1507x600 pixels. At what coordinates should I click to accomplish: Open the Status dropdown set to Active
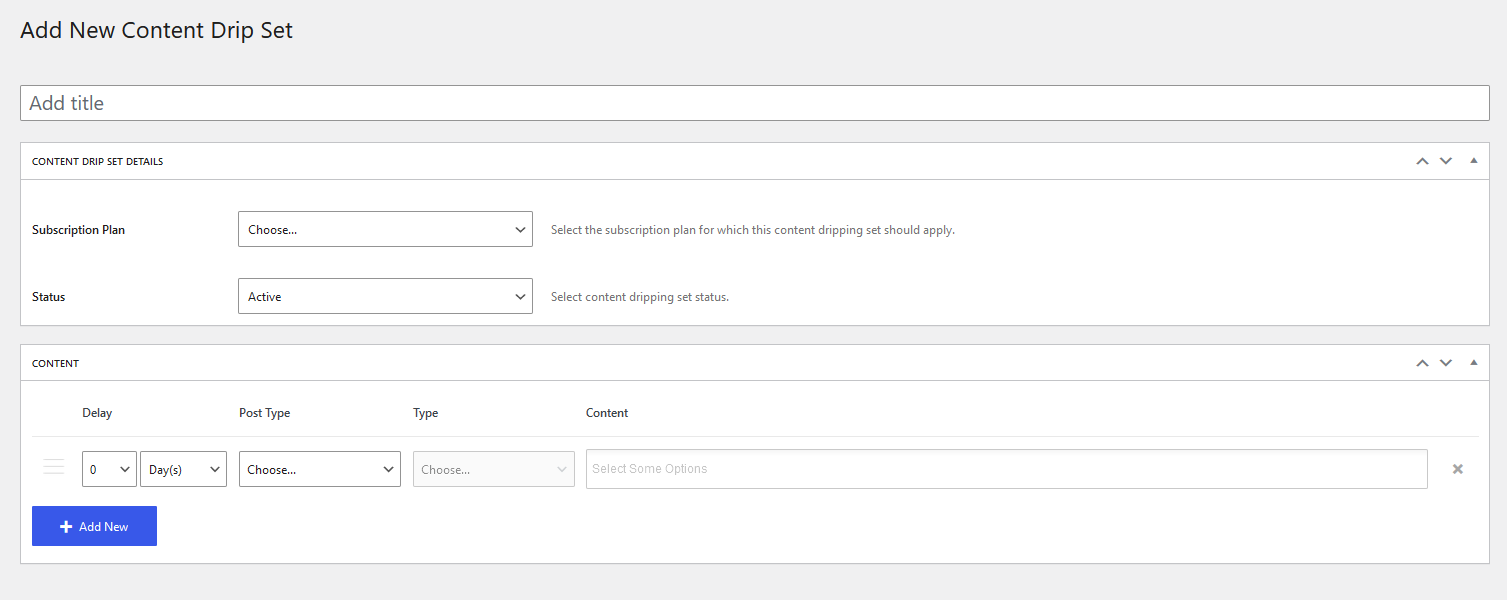(x=385, y=296)
